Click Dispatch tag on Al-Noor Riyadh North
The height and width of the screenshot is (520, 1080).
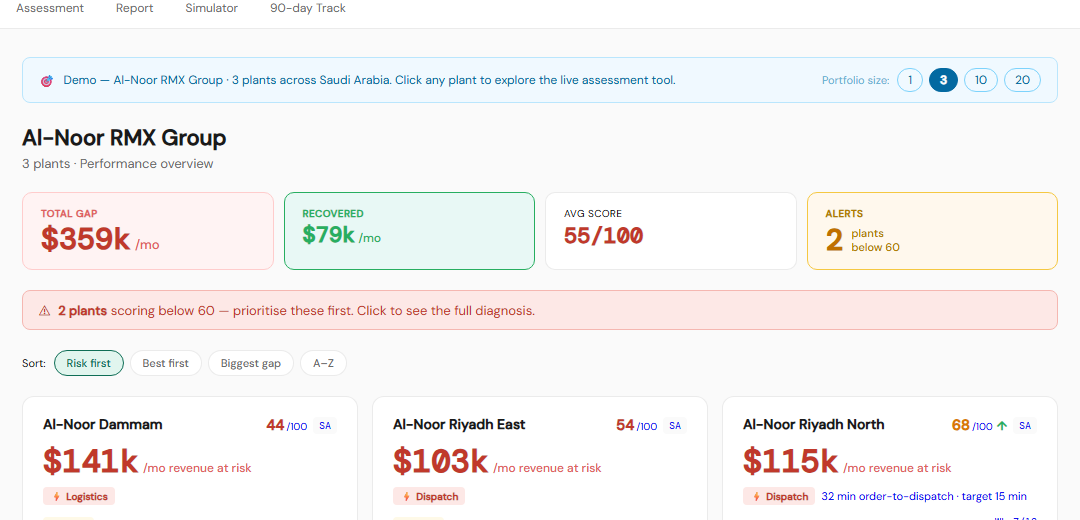[779, 496]
